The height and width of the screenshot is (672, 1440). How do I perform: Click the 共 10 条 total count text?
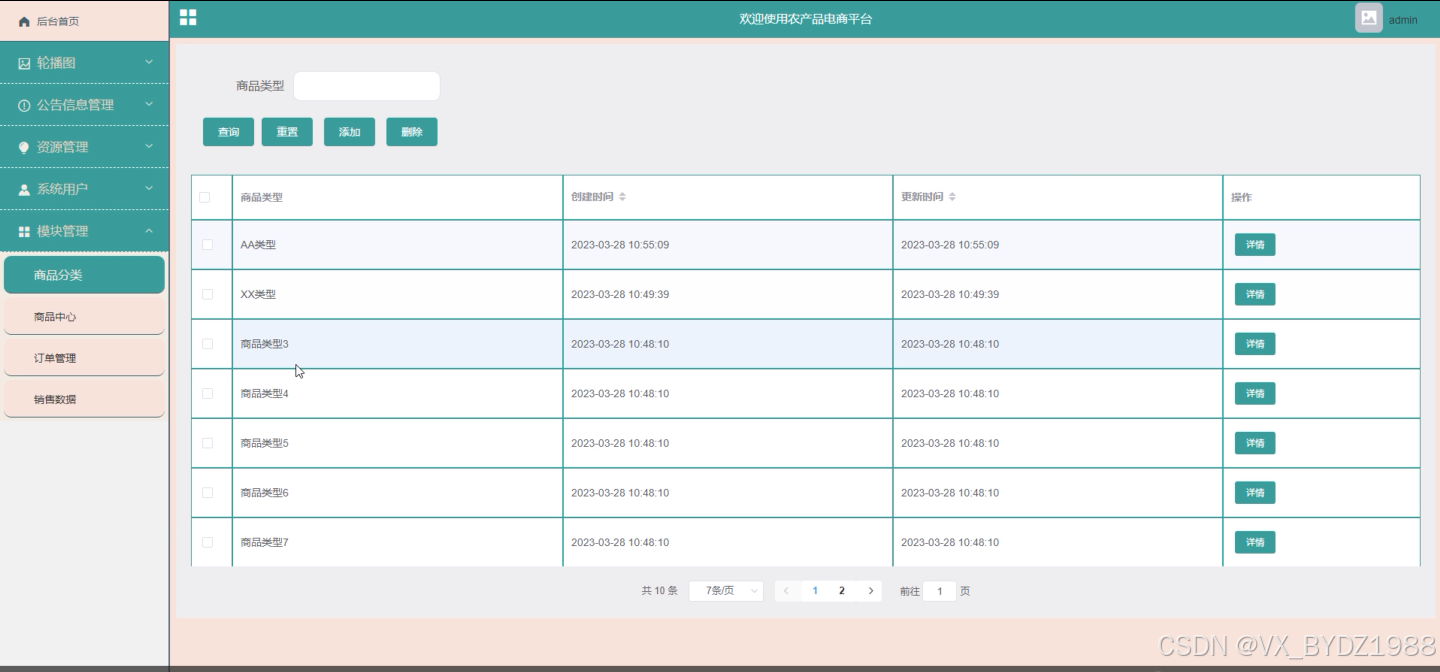659,591
